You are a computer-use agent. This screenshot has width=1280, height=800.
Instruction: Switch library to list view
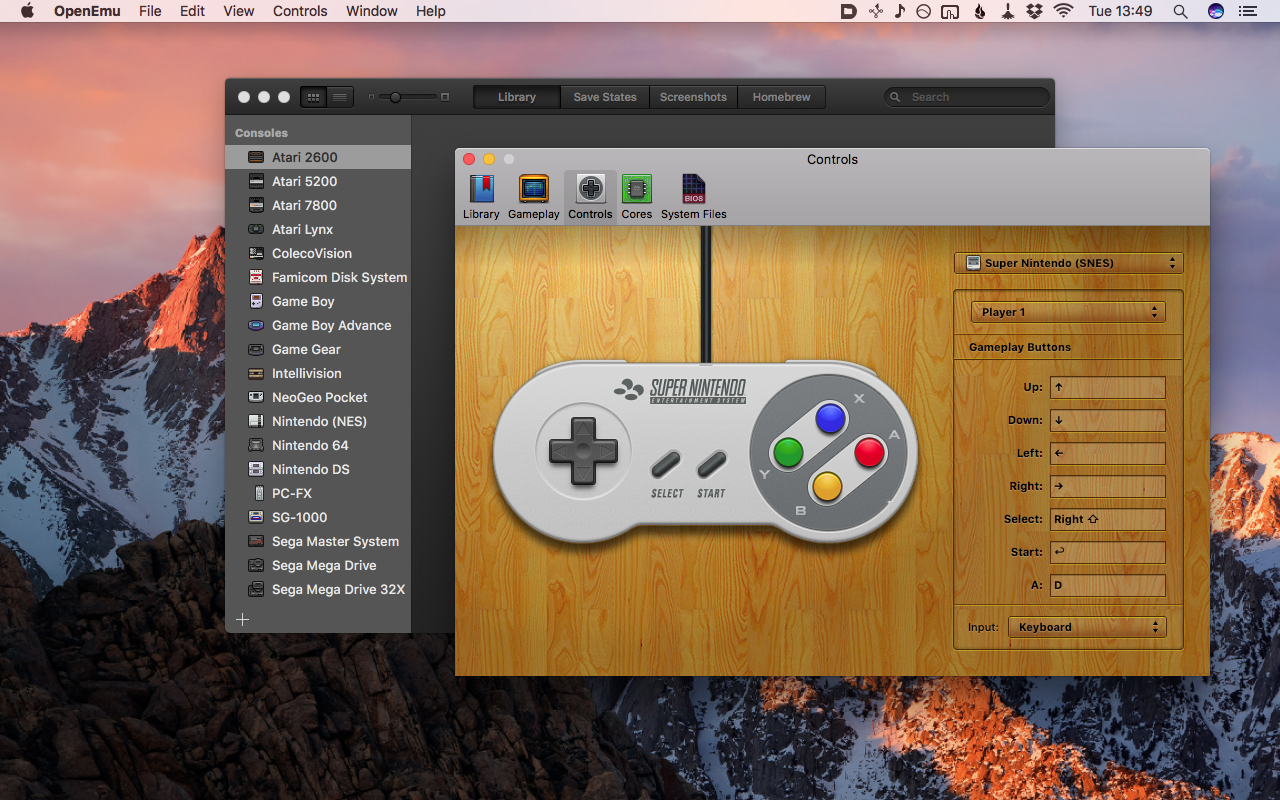coord(340,97)
